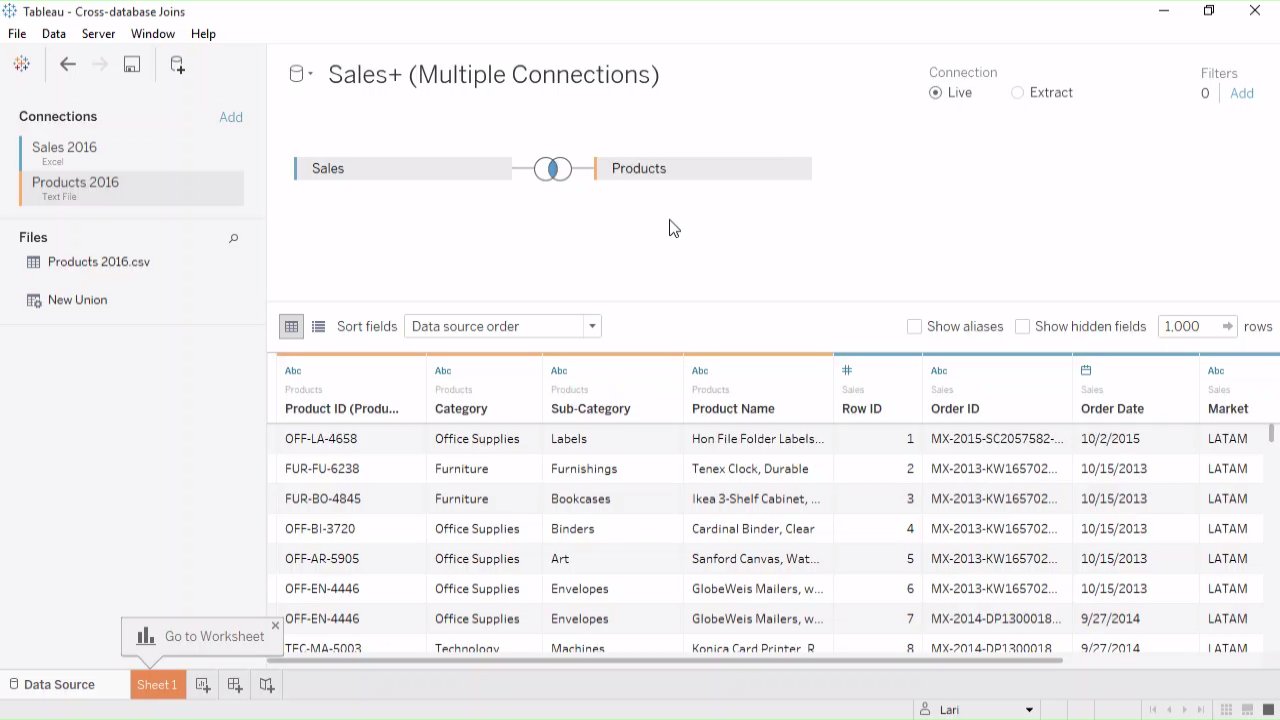This screenshot has height=720, width=1280.
Task: Enable the Show aliases checkbox
Action: pyautogui.click(x=914, y=327)
